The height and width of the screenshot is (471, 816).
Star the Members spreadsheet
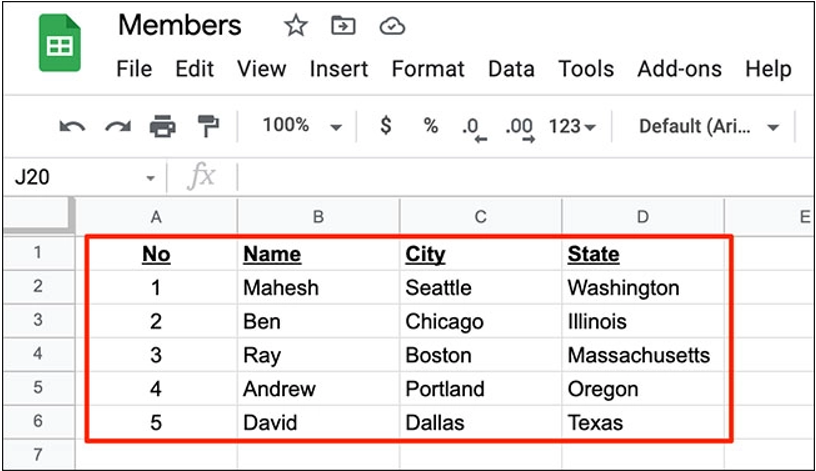point(295,26)
